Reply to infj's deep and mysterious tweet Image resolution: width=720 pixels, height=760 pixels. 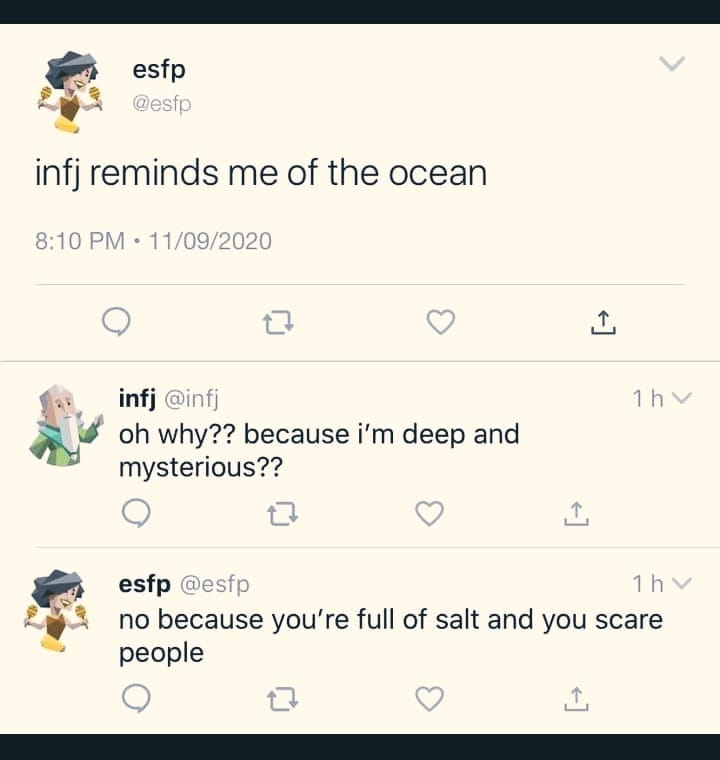pyautogui.click(x=135, y=513)
